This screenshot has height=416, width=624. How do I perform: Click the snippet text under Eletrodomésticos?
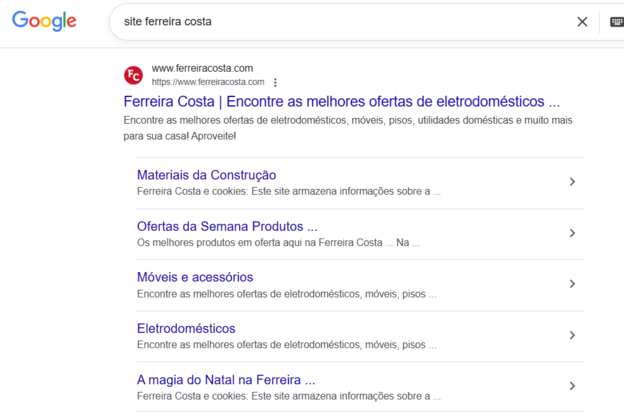[287, 345]
